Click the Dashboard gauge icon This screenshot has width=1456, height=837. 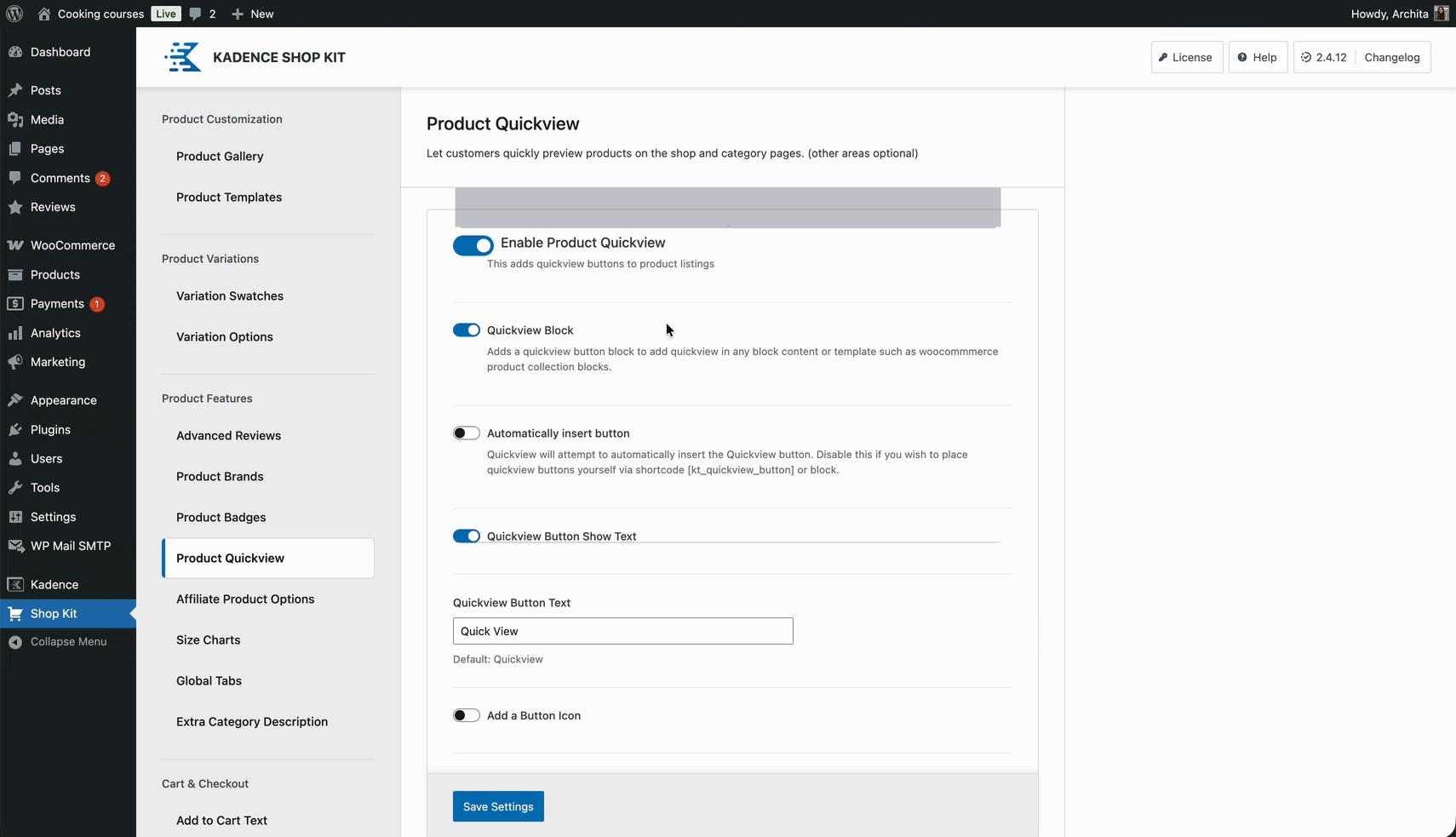click(x=15, y=52)
